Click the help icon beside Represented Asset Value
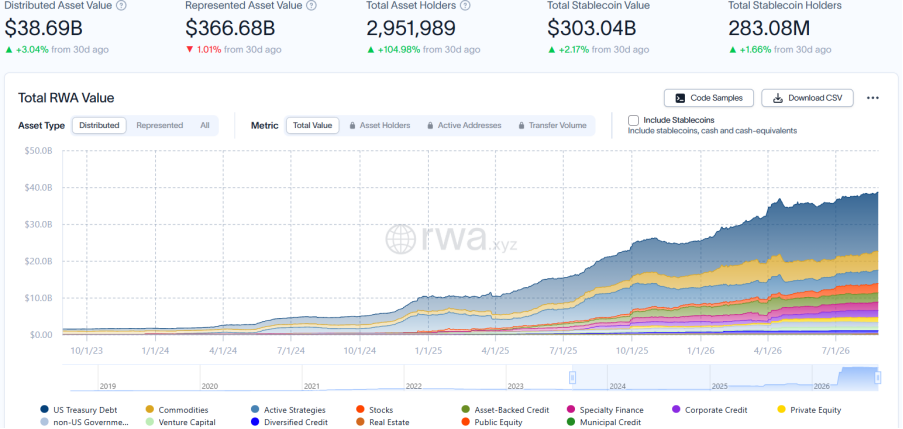 [x=311, y=6]
